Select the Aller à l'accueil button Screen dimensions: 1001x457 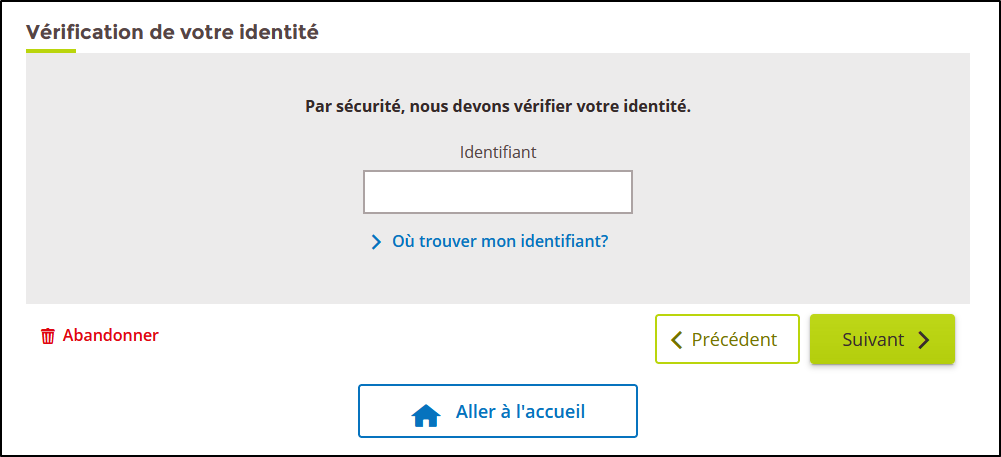[x=498, y=411]
